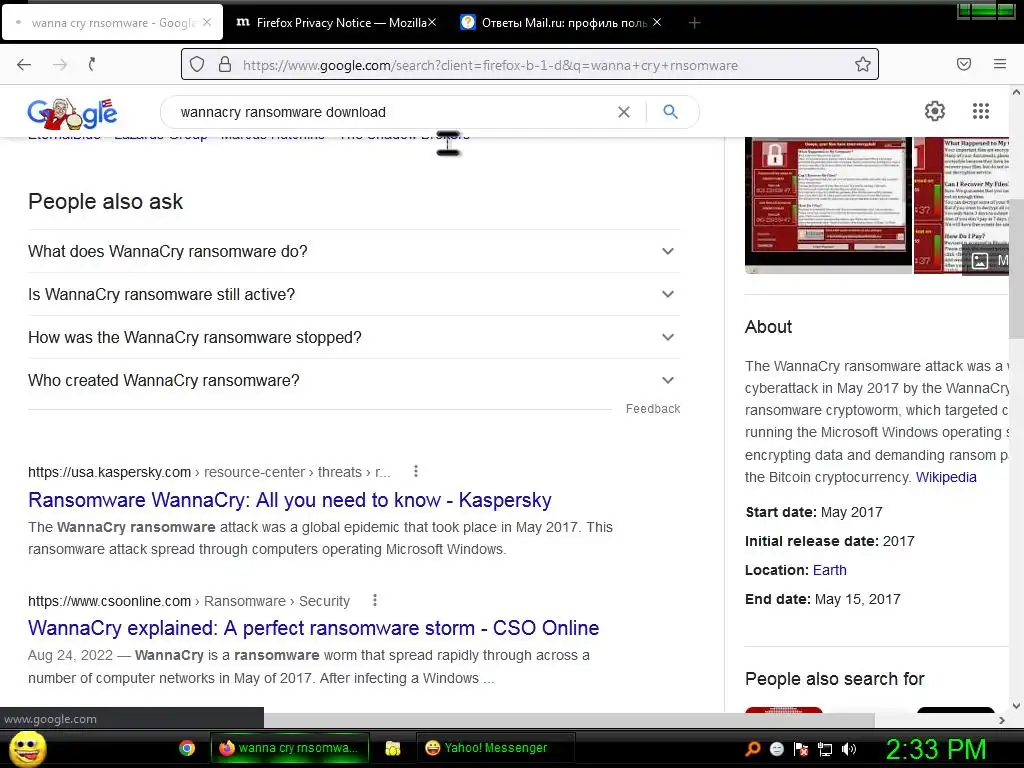Expand 'Is WannaCry ransomware still active?'
Image resolution: width=1024 pixels, height=768 pixels.
[x=354, y=295]
